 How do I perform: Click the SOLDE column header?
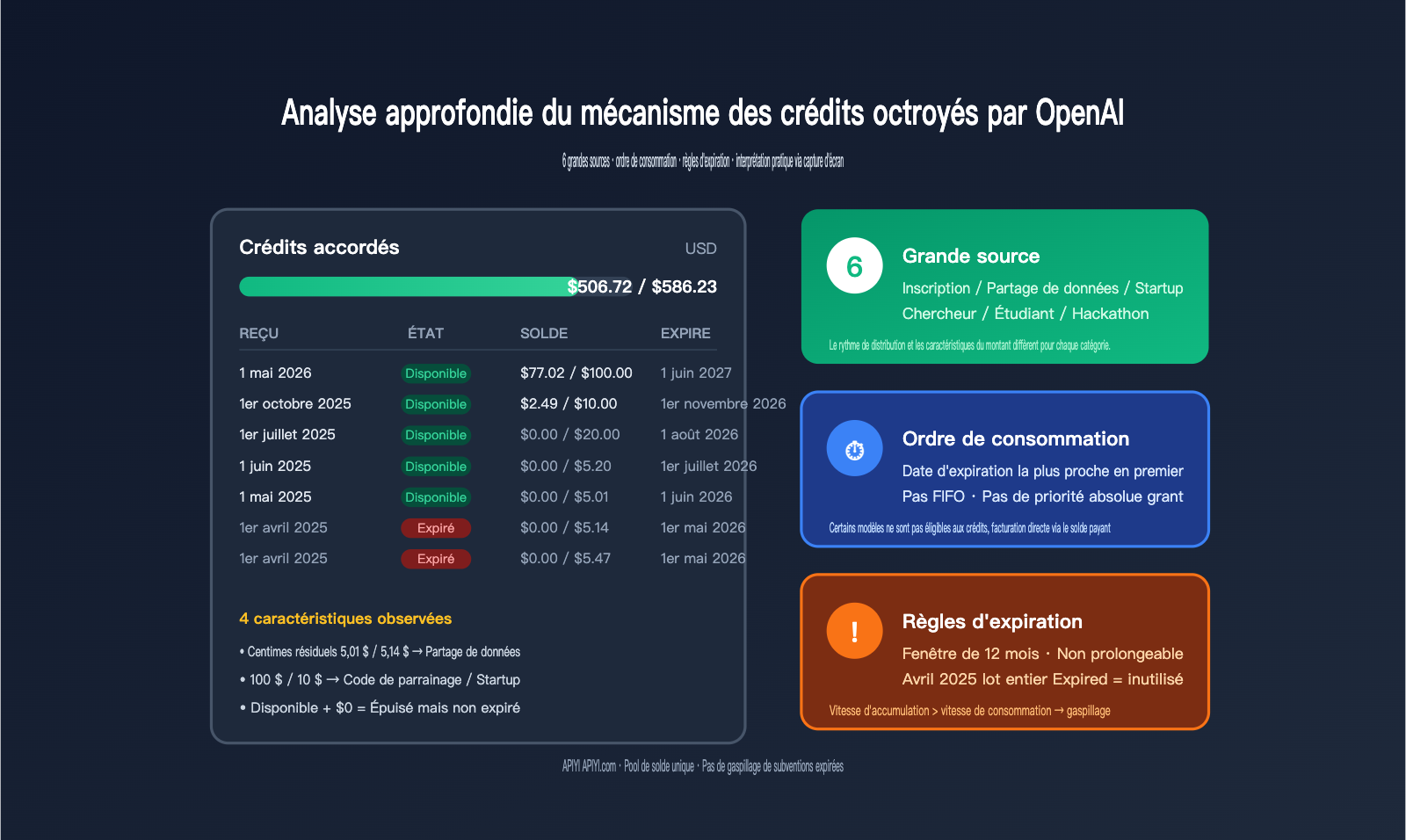544,333
